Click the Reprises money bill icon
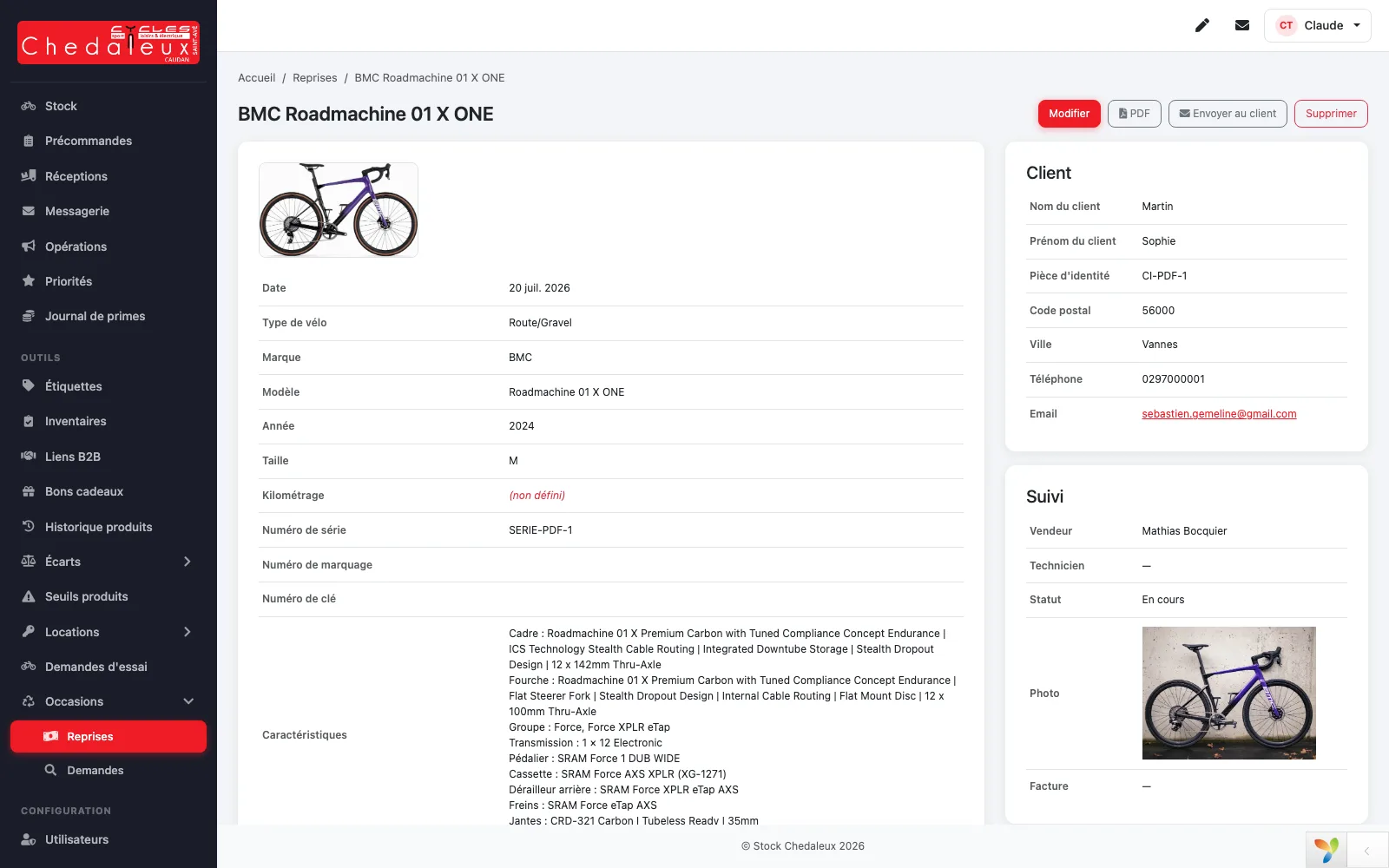The width and height of the screenshot is (1389, 868). click(x=51, y=736)
